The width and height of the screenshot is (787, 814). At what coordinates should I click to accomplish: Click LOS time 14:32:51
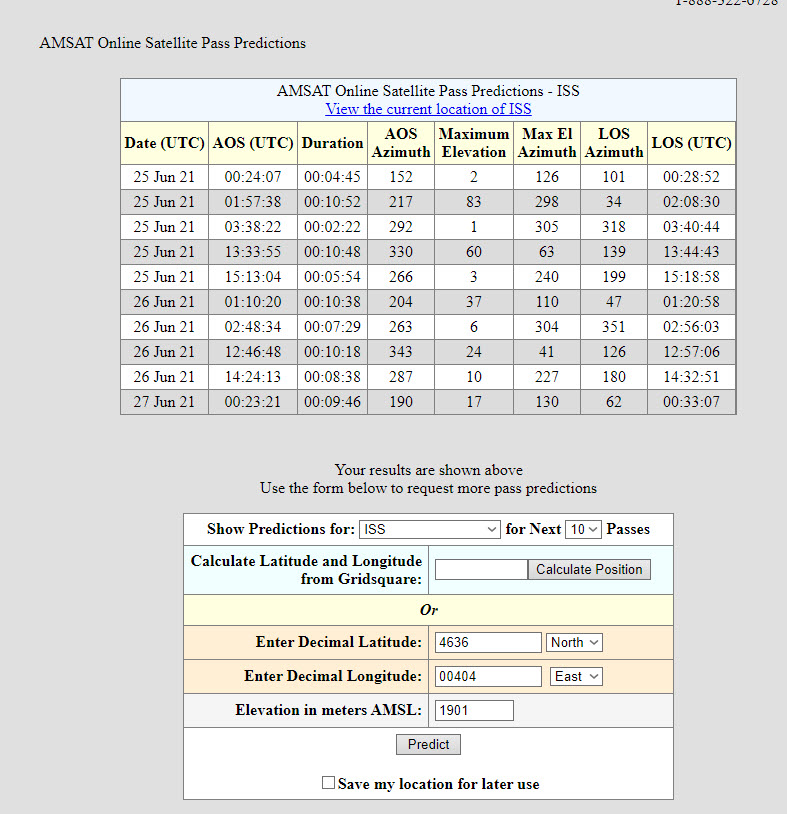pos(691,377)
